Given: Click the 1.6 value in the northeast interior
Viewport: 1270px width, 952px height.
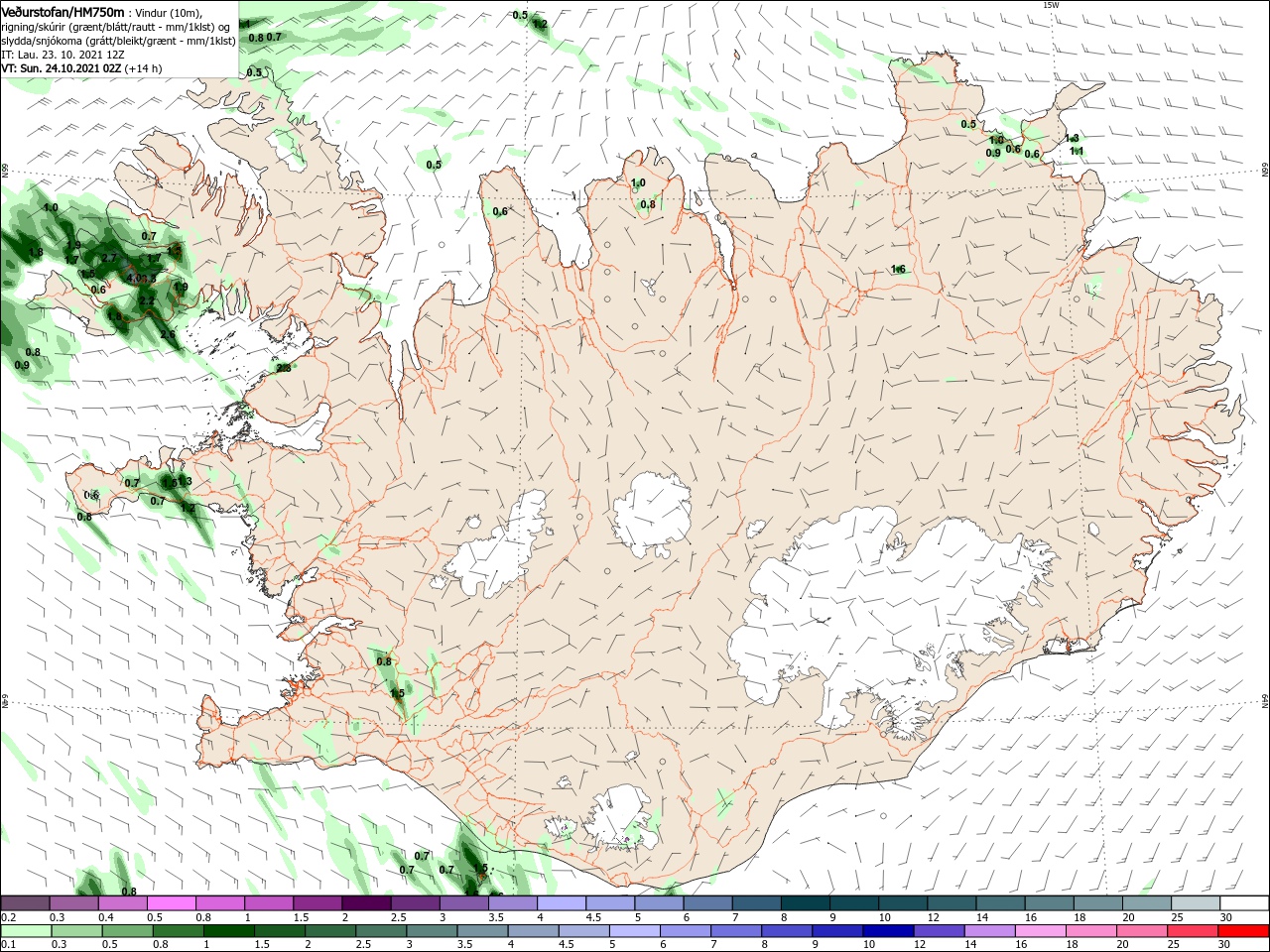Looking at the screenshot, I should (x=898, y=270).
